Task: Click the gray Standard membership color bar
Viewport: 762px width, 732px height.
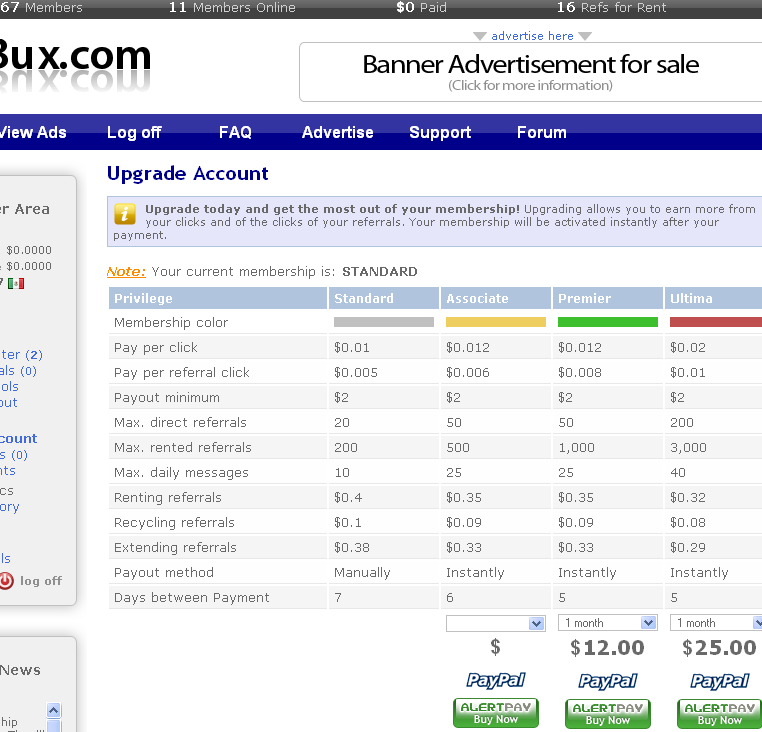Action: coord(384,322)
